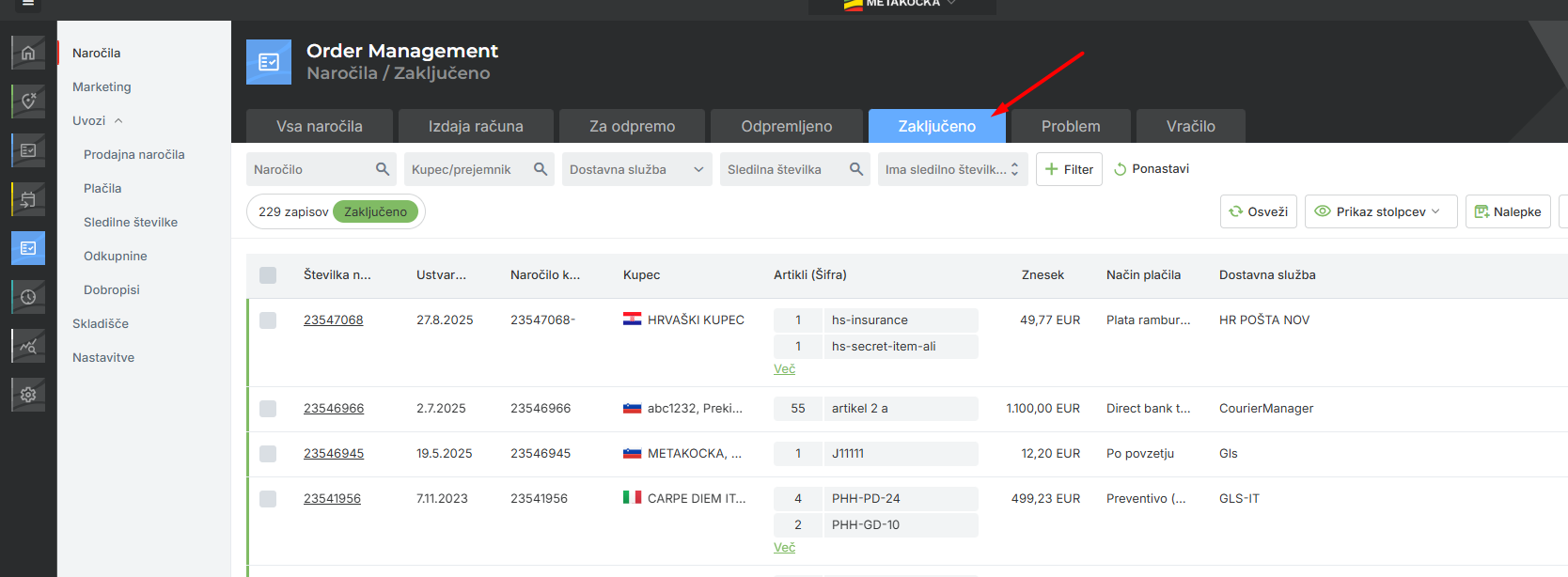
Task: Click the Order Management header icon
Action: [269, 62]
